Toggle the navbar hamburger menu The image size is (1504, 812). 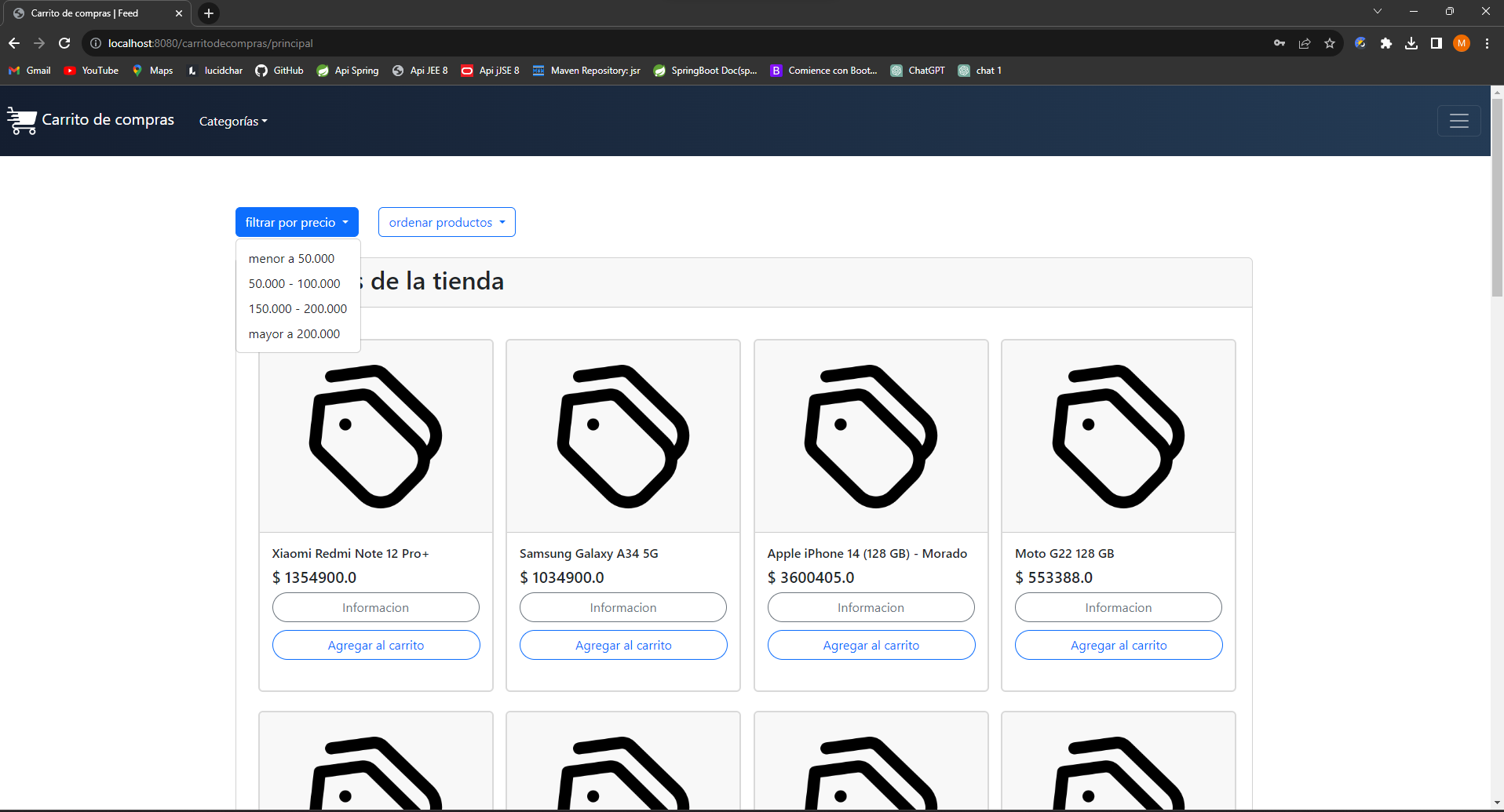tap(1459, 120)
